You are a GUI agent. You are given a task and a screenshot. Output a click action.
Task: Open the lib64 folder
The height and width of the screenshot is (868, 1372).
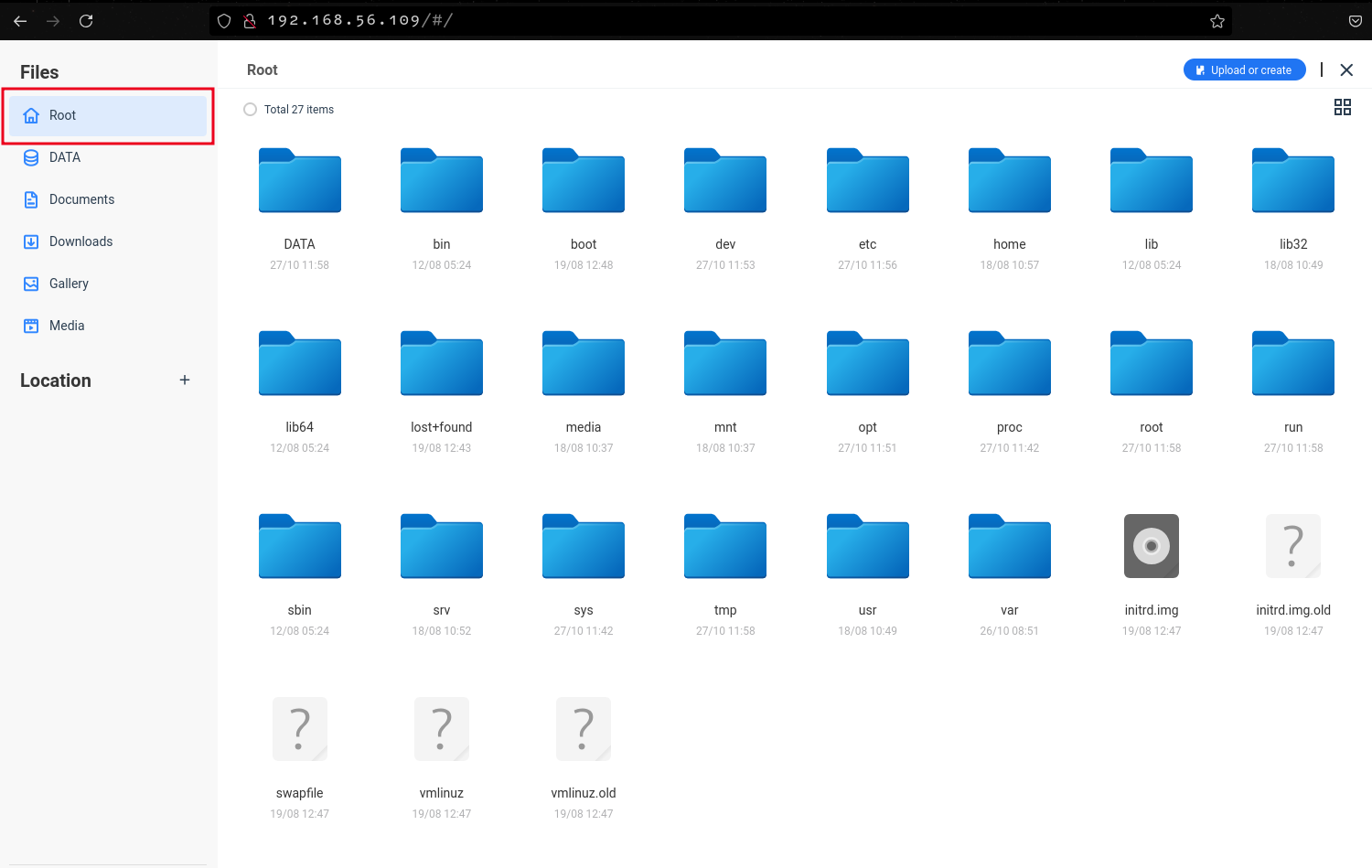click(299, 363)
